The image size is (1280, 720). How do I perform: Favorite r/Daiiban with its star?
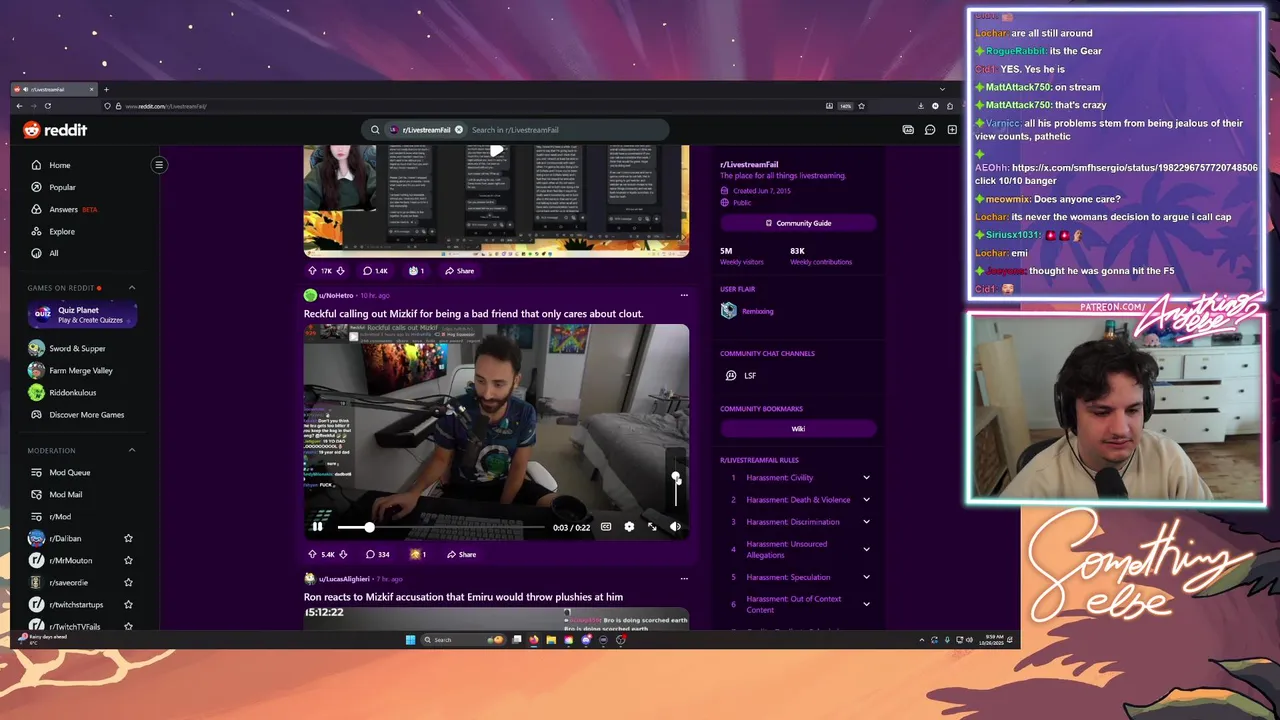pyautogui.click(x=128, y=538)
